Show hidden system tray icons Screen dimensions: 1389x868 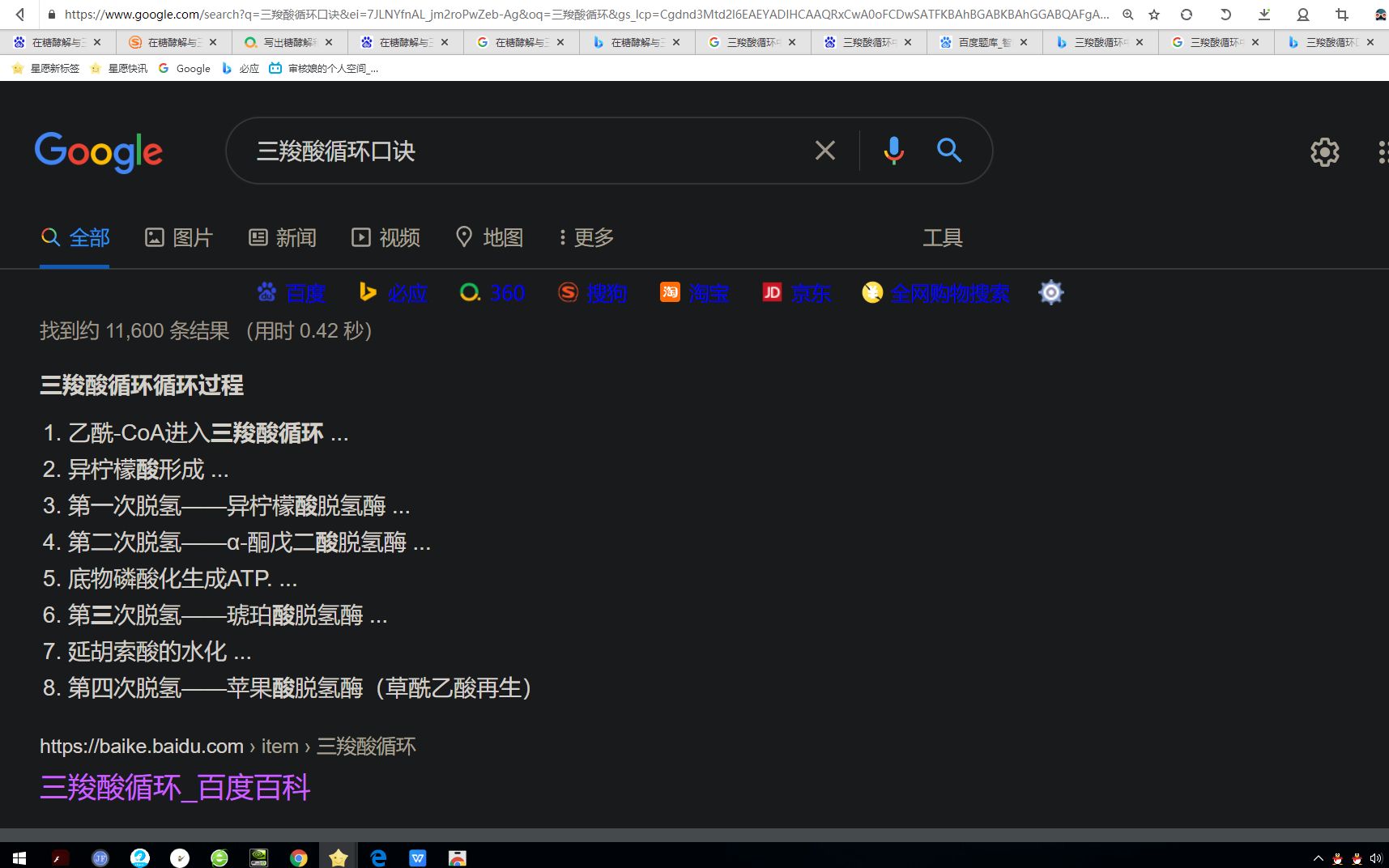click(1318, 858)
